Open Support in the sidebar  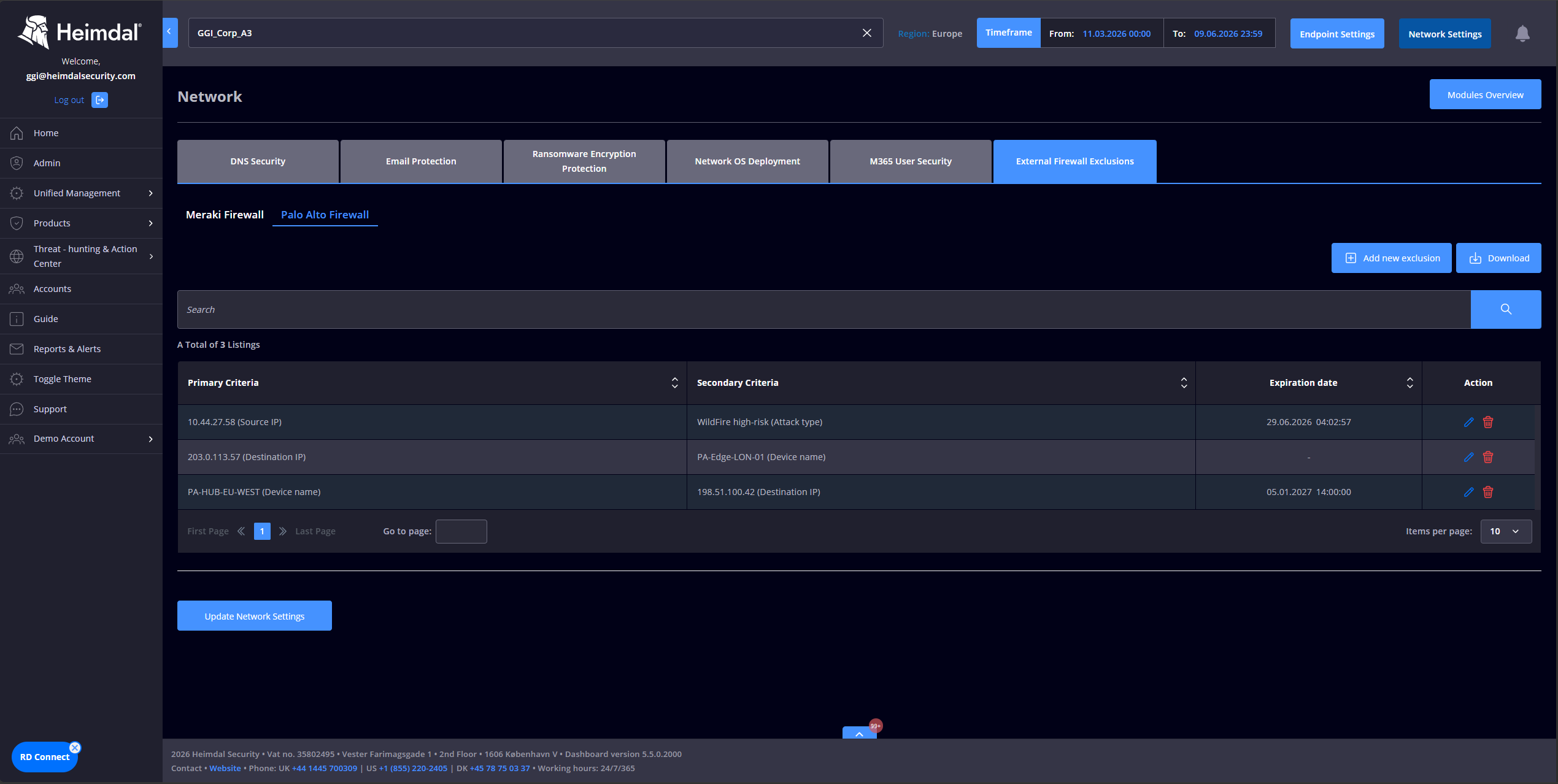click(81, 409)
